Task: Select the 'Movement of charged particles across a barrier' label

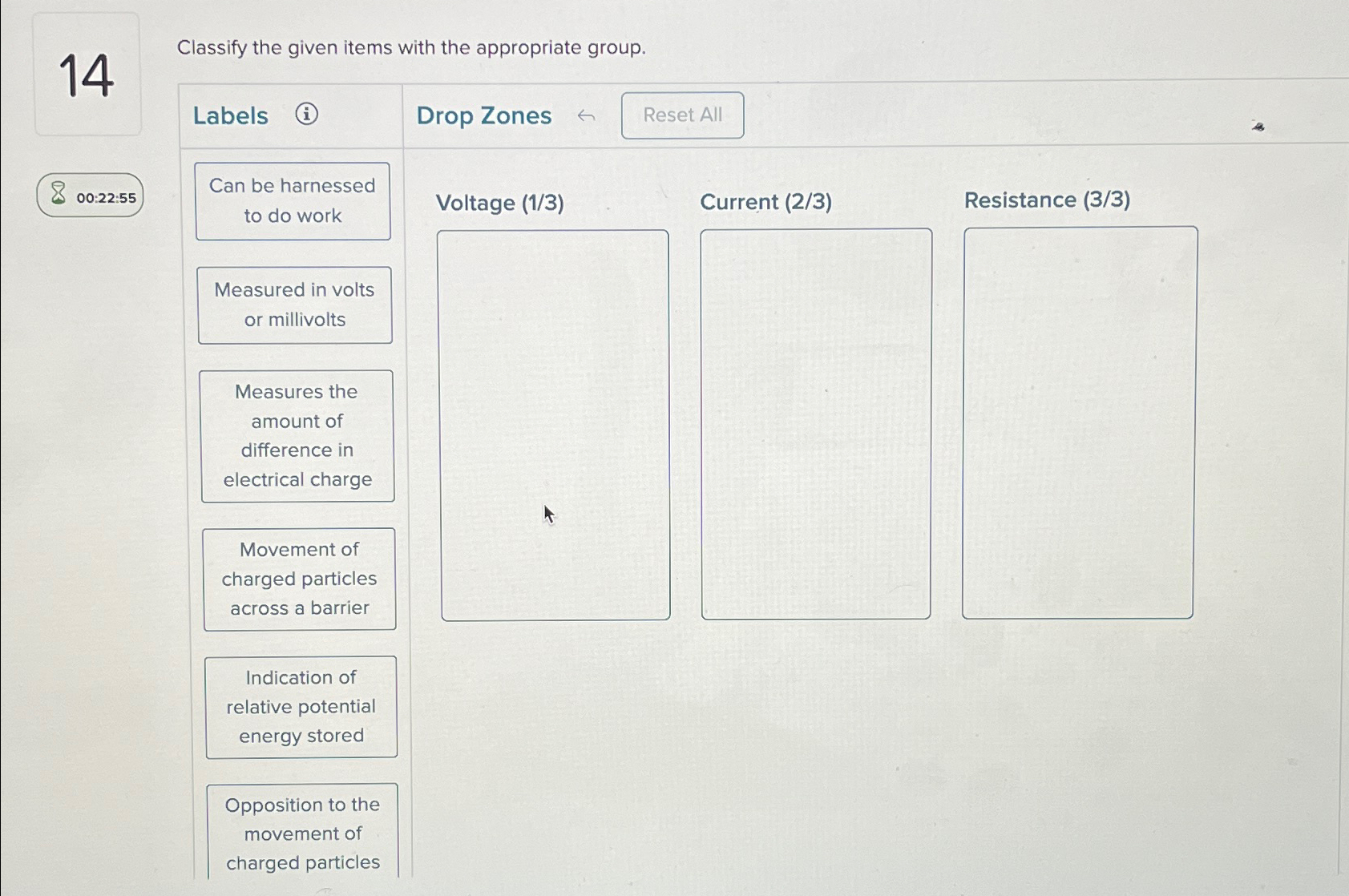Action: click(299, 579)
